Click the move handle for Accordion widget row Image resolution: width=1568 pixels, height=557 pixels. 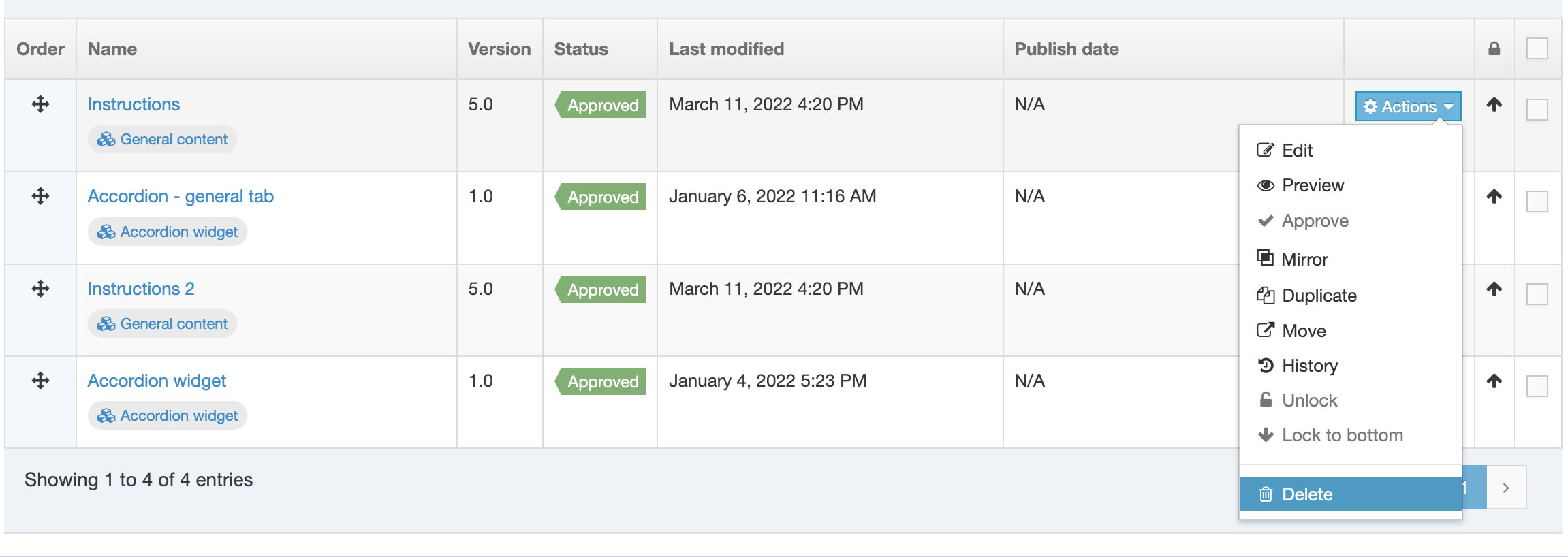click(x=40, y=381)
